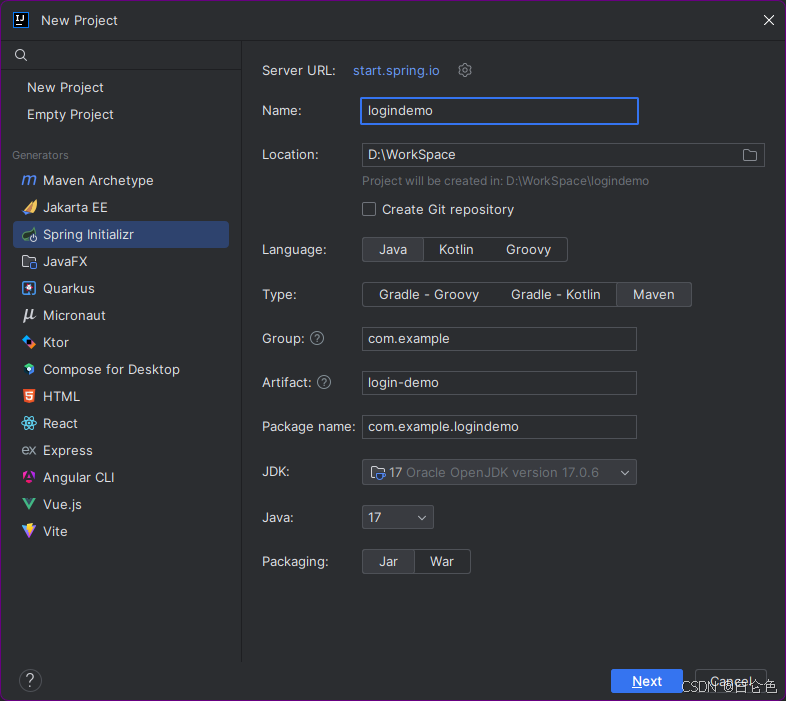Click the sidebar search field

(121, 55)
